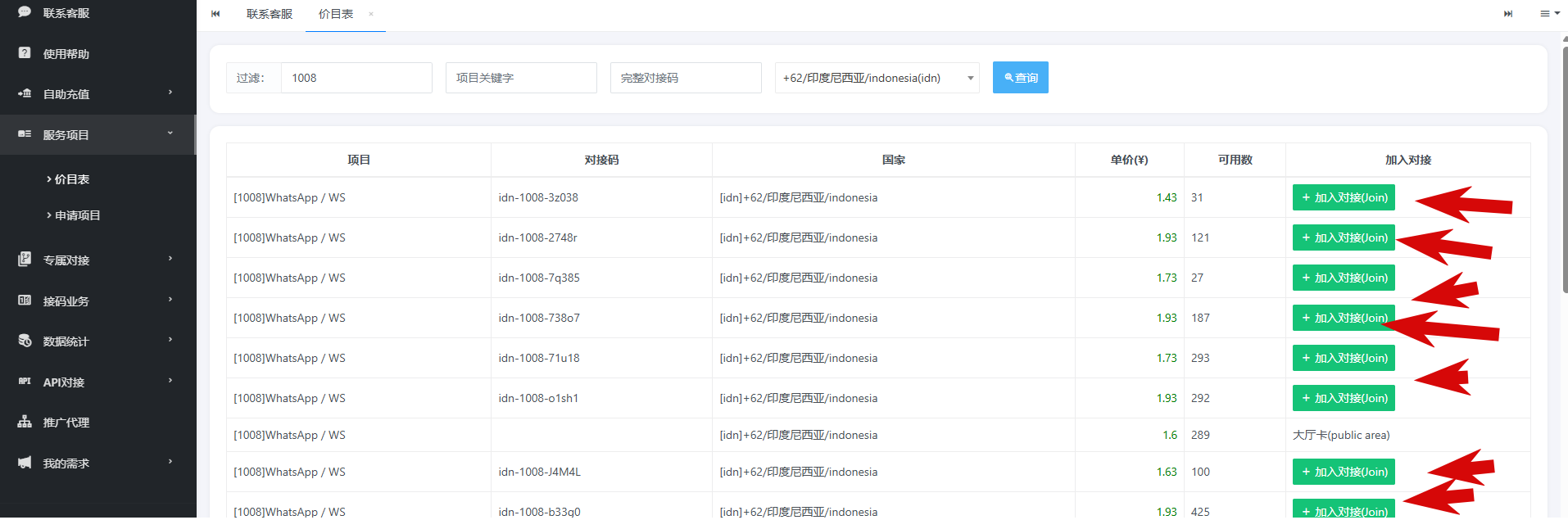This screenshot has height=520, width=1568.
Task: Click the 项目 column header
Action: point(359,160)
